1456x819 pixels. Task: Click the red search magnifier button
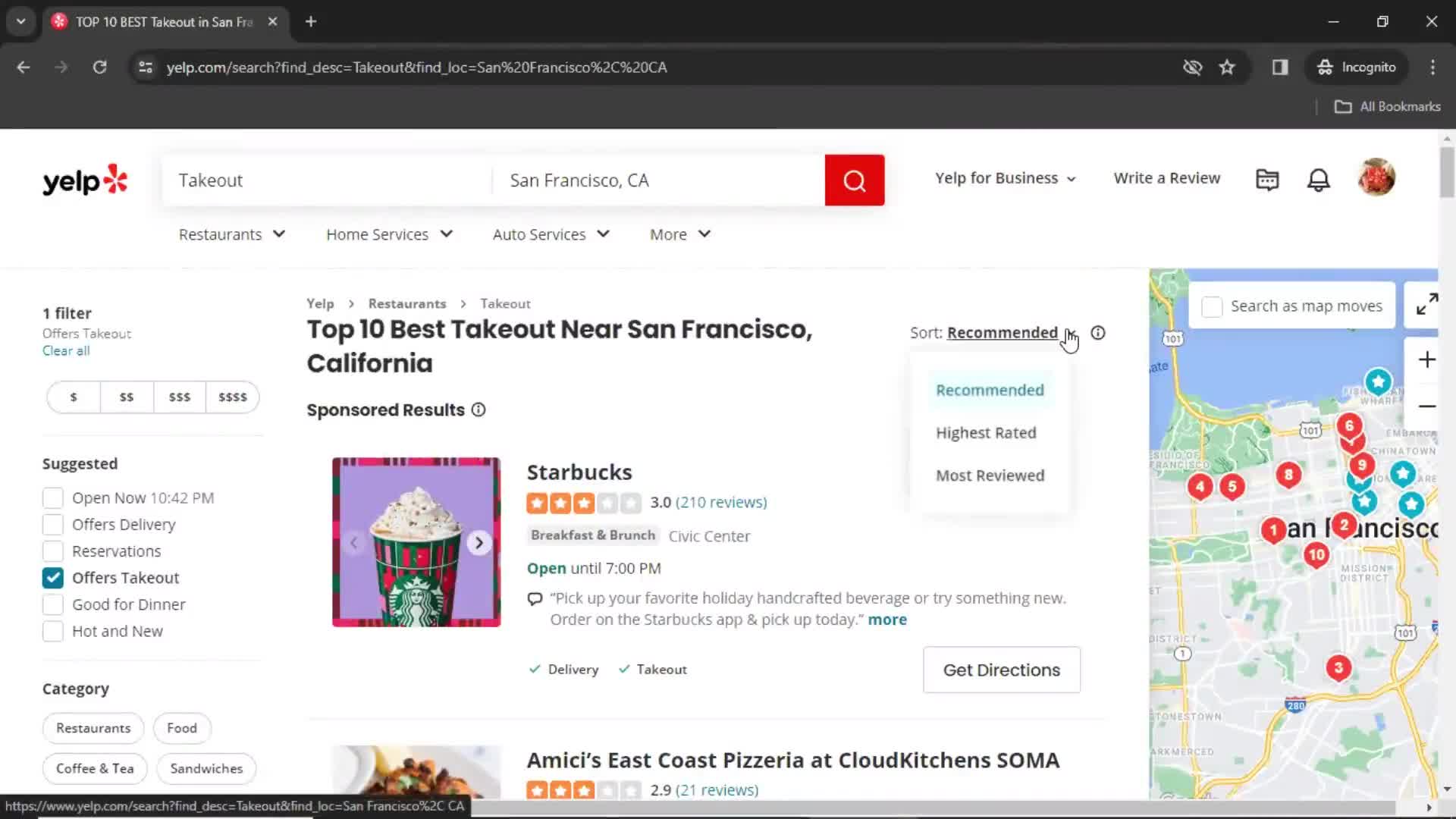click(x=855, y=180)
